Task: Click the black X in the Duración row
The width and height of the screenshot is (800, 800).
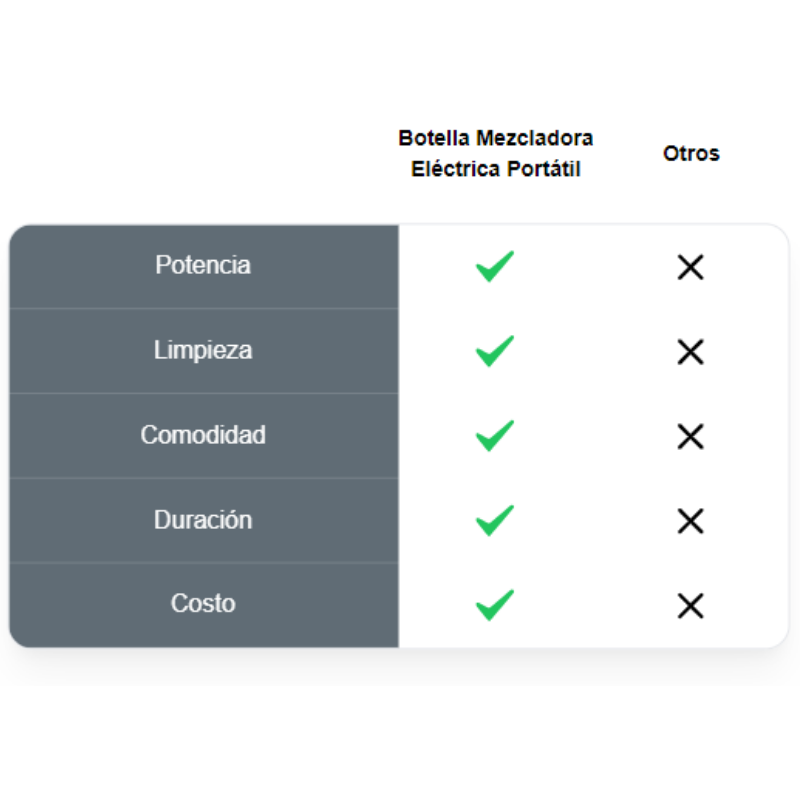Action: click(x=690, y=521)
